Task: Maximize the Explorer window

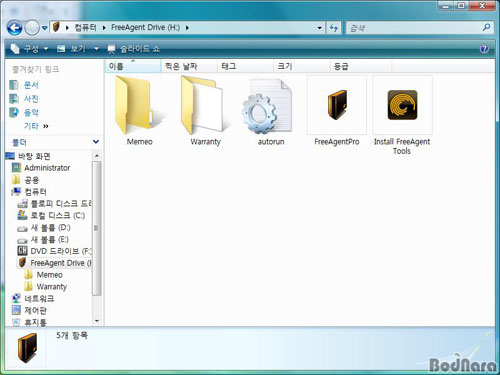Action: [461, 6]
